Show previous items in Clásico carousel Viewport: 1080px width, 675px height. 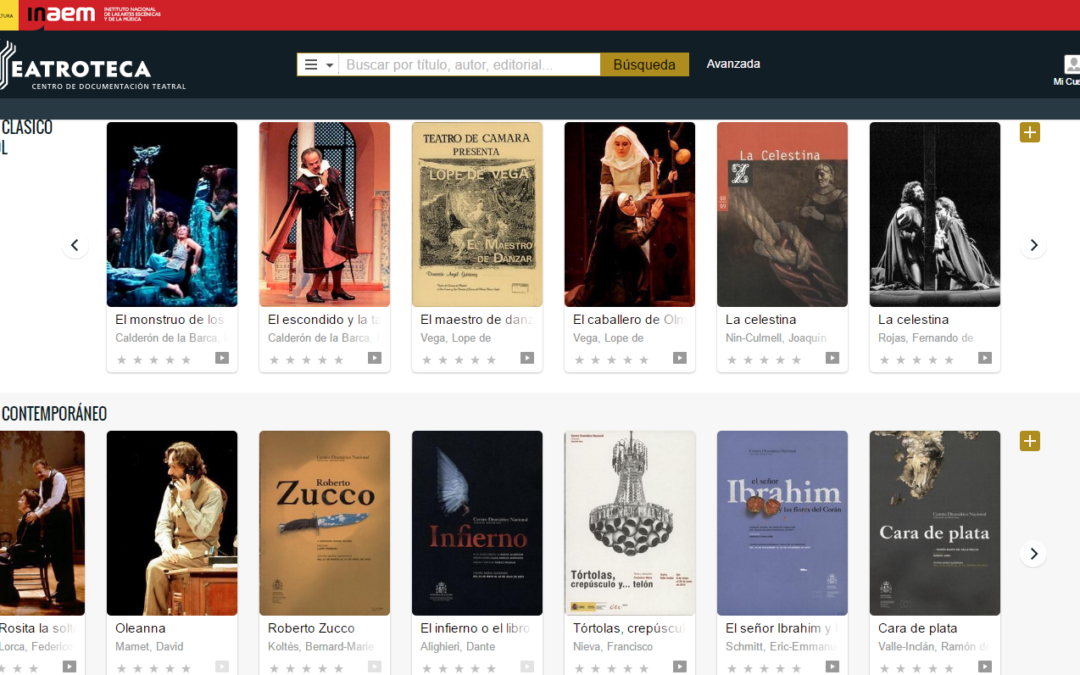tap(75, 245)
